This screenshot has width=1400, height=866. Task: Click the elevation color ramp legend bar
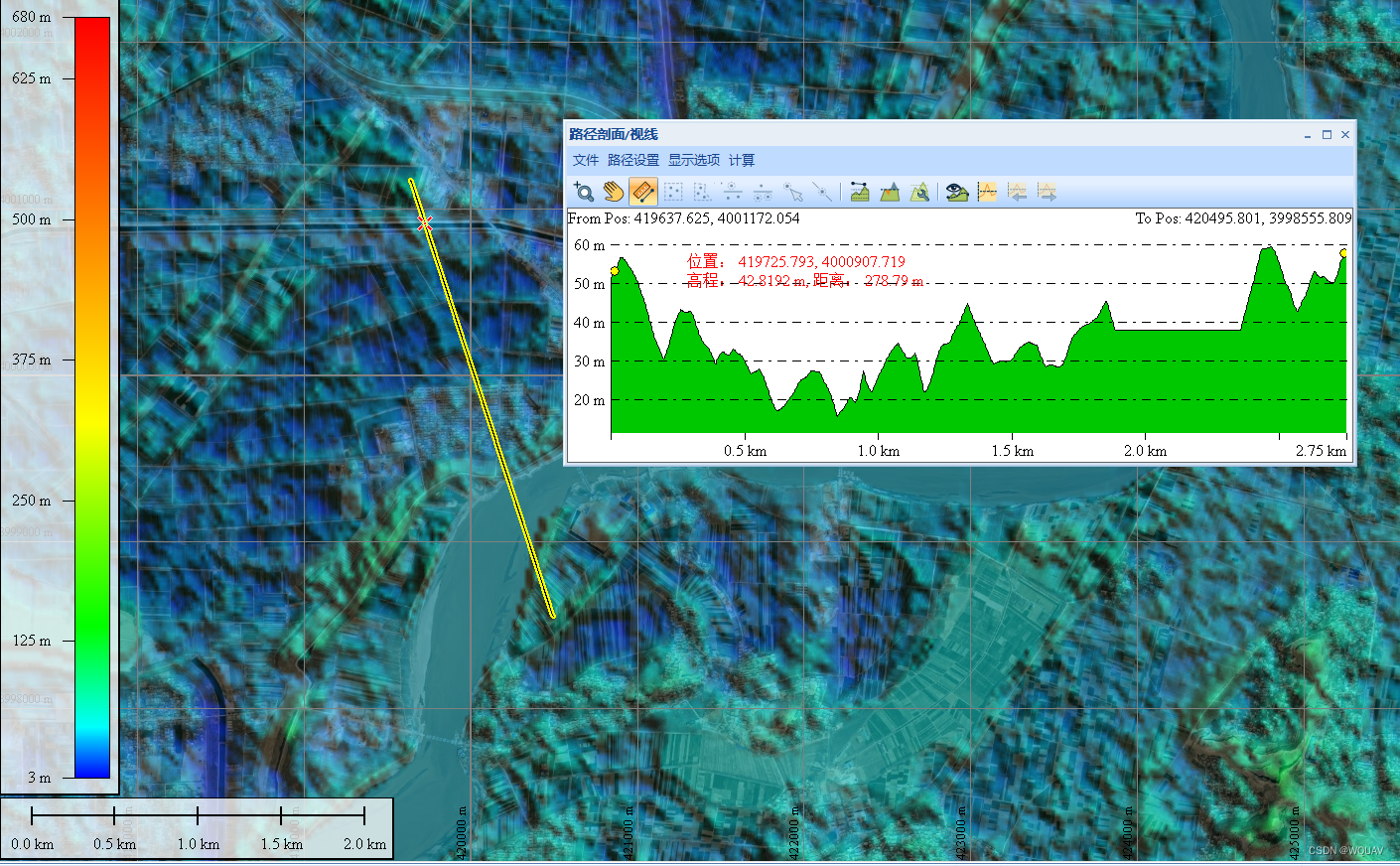coord(92,397)
